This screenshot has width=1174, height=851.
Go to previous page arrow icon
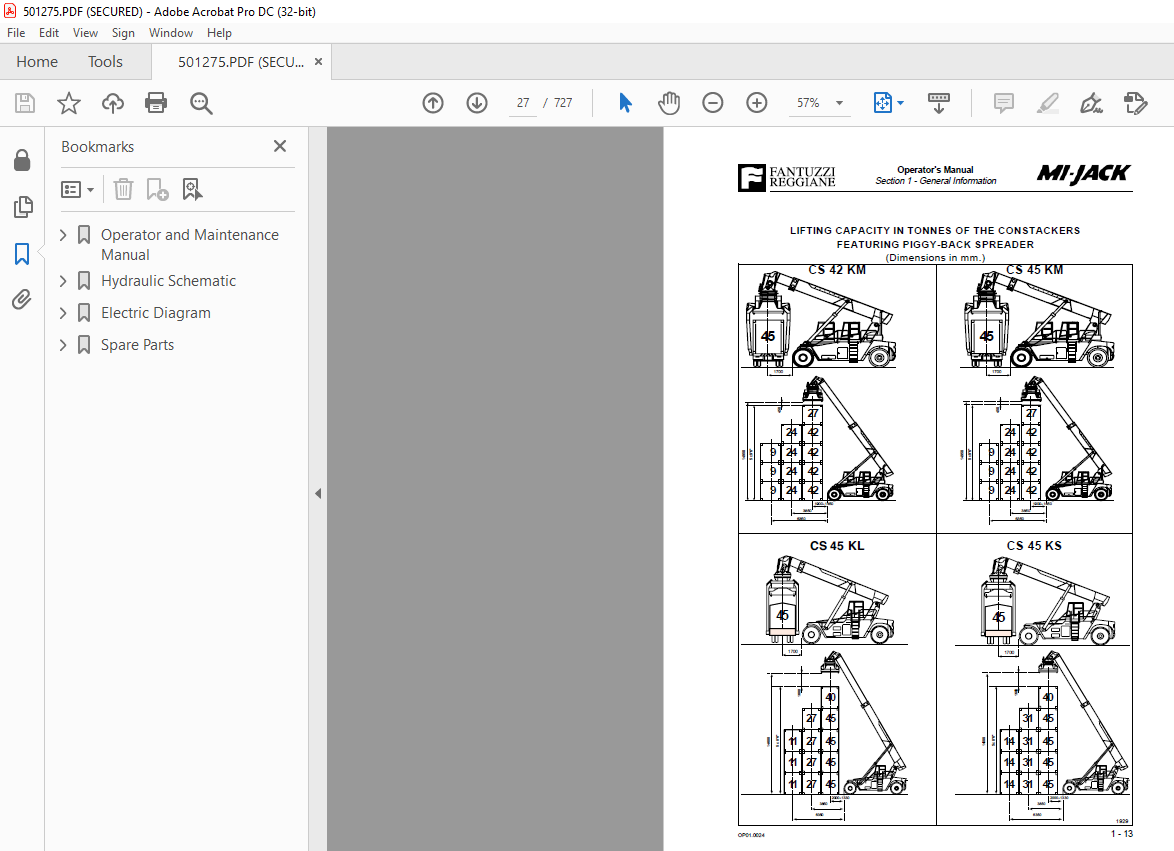[x=433, y=103]
